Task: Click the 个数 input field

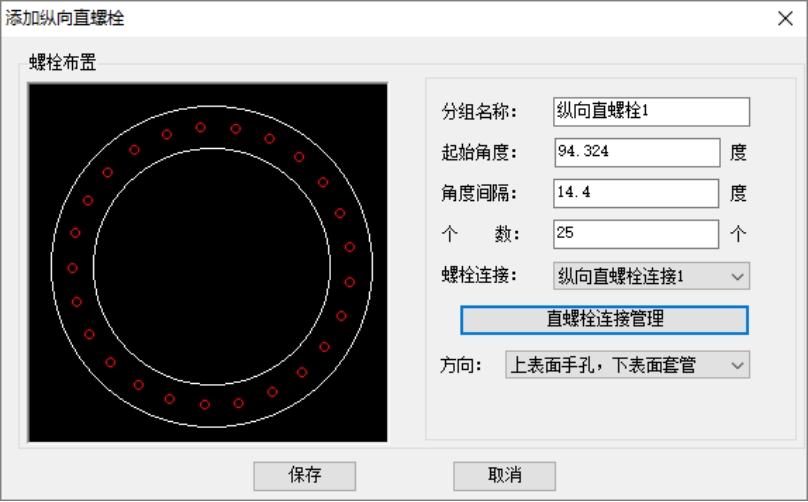Action: pyautogui.click(x=636, y=234)
